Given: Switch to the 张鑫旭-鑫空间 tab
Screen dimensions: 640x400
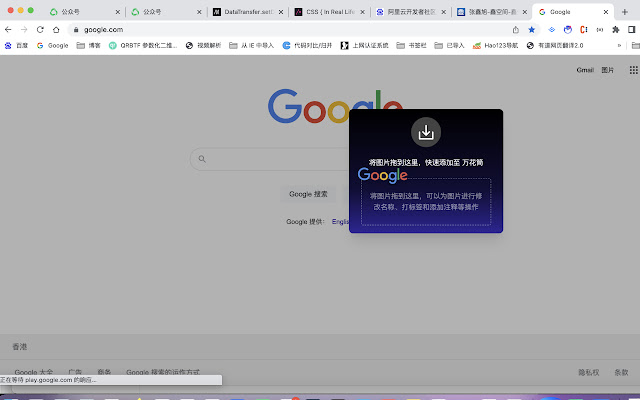Looking at the screenshot, I should (492, 12).
